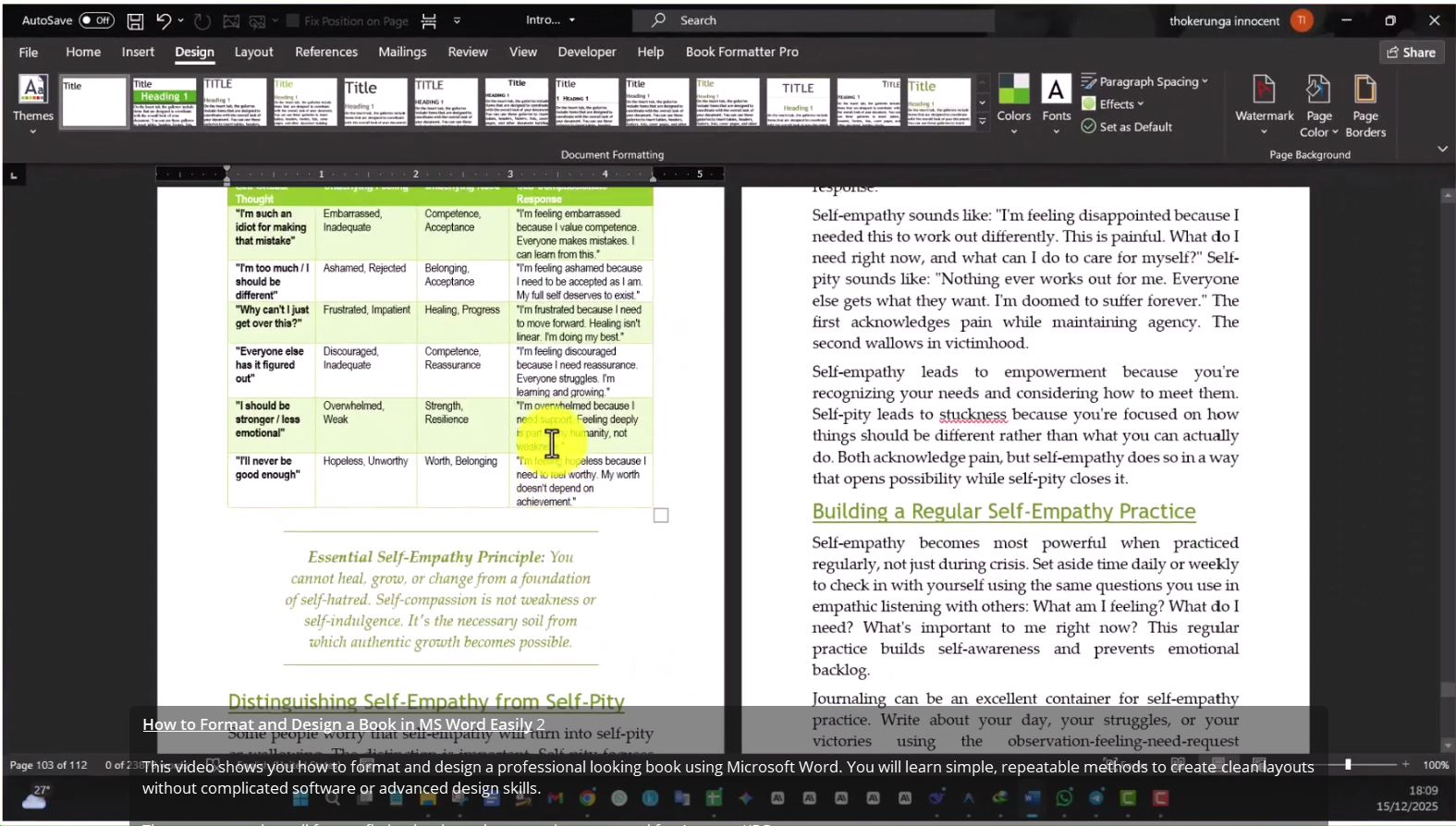The height and width of the screenshot is (826, 1456).
Task: Expand the Effects dropdown
Action: [1114, 104]
